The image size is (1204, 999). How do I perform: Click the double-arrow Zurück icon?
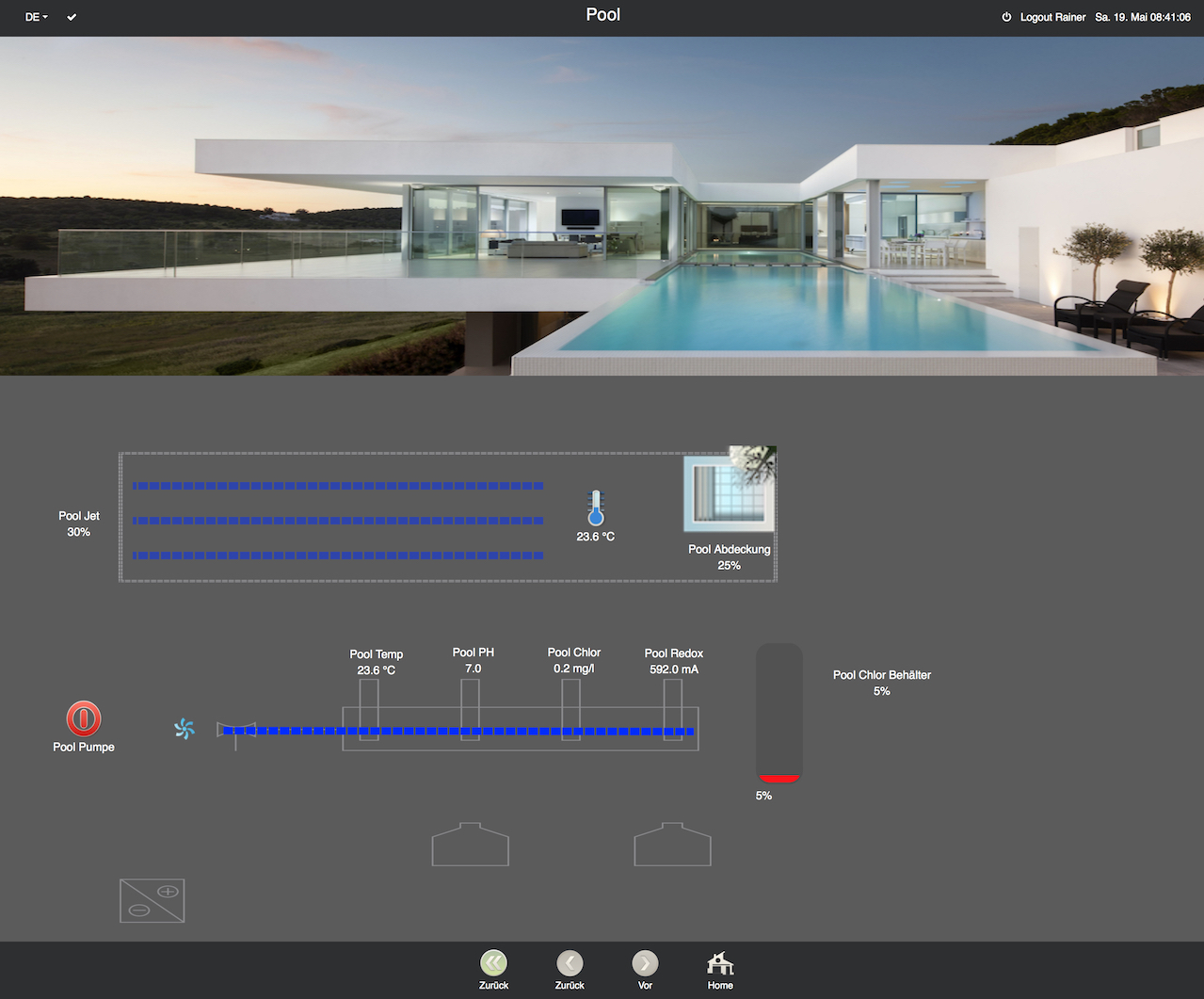[493, 963]
